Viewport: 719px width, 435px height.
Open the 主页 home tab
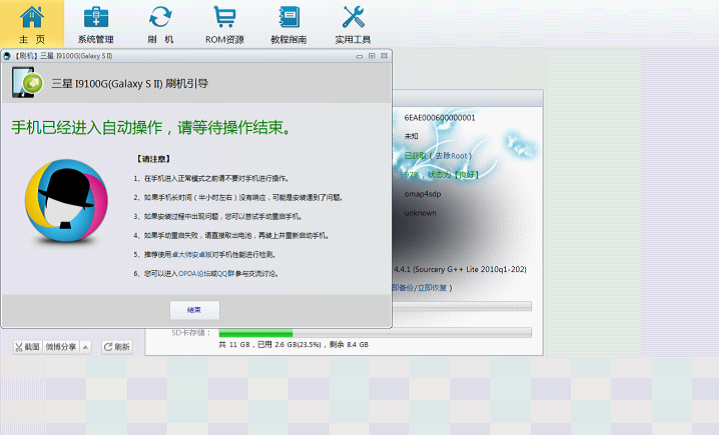coord(32,24)
